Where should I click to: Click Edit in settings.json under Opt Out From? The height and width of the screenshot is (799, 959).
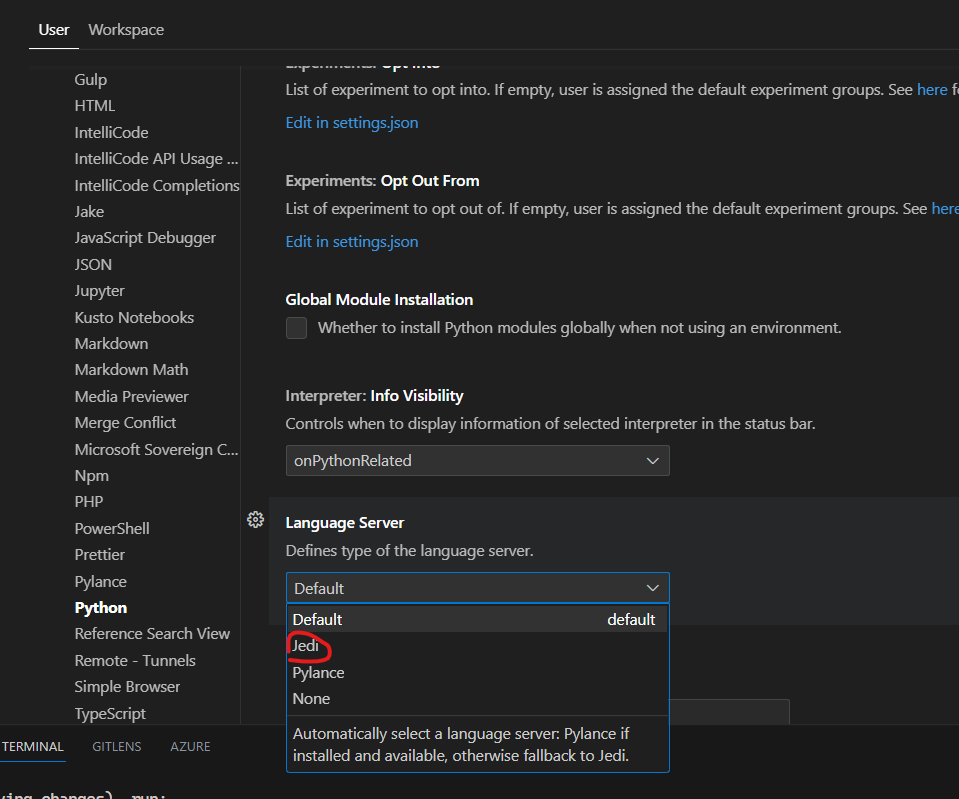click(x=351, y=241)
